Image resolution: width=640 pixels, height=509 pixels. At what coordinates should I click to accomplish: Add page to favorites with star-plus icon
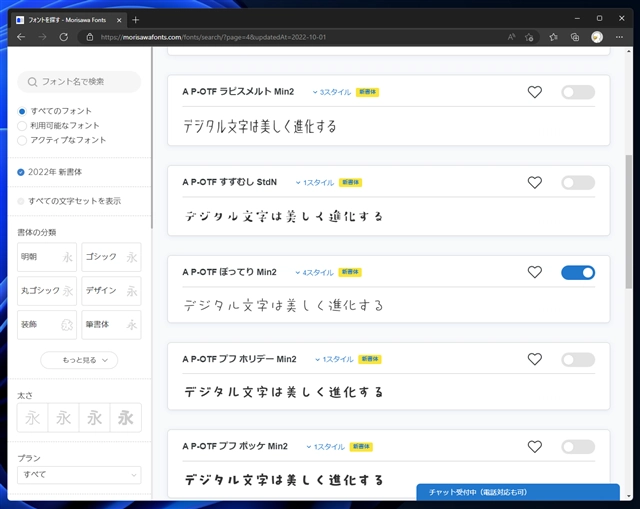point(529,37)
